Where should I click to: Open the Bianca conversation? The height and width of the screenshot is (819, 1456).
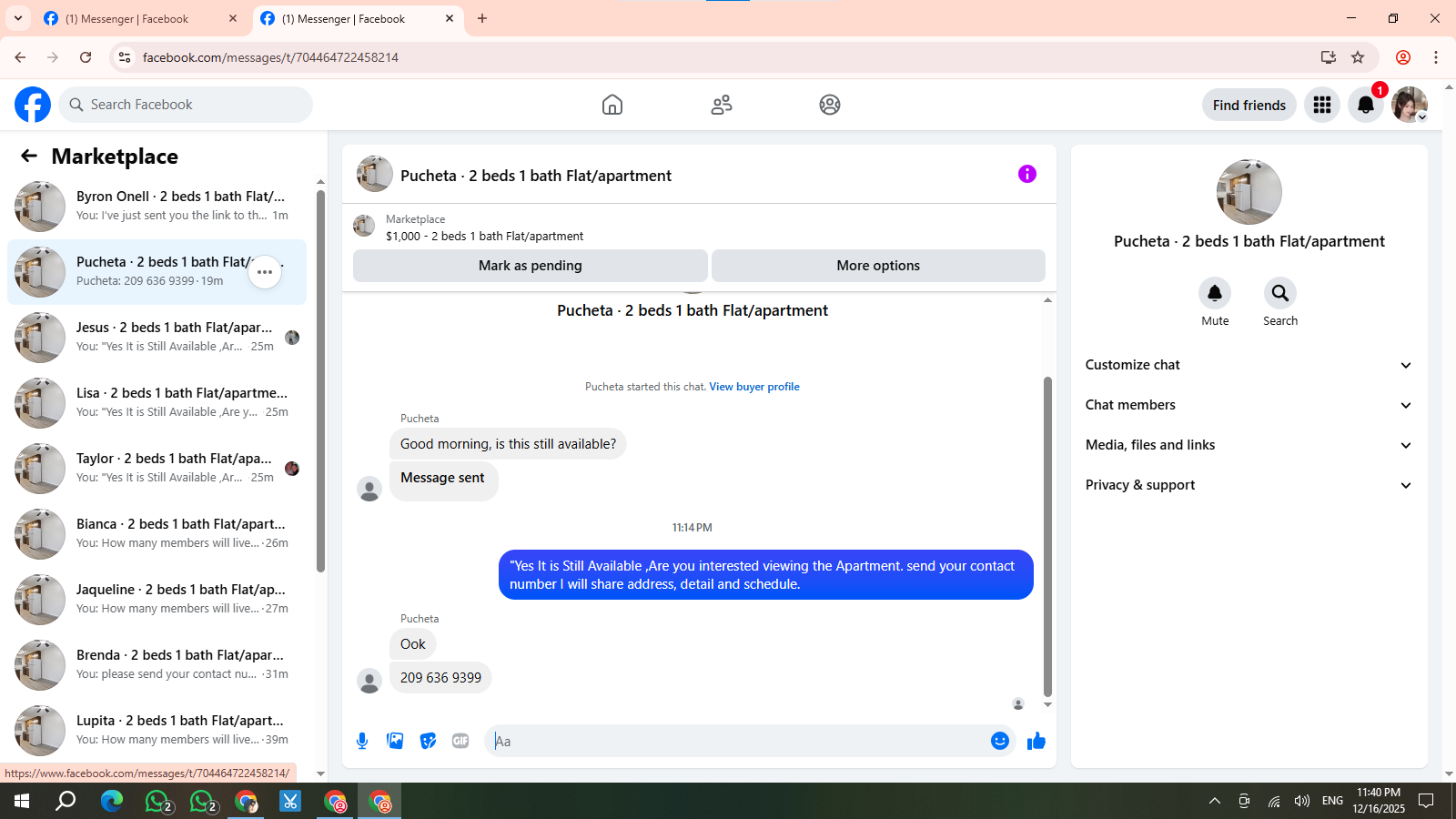[157, 534]
